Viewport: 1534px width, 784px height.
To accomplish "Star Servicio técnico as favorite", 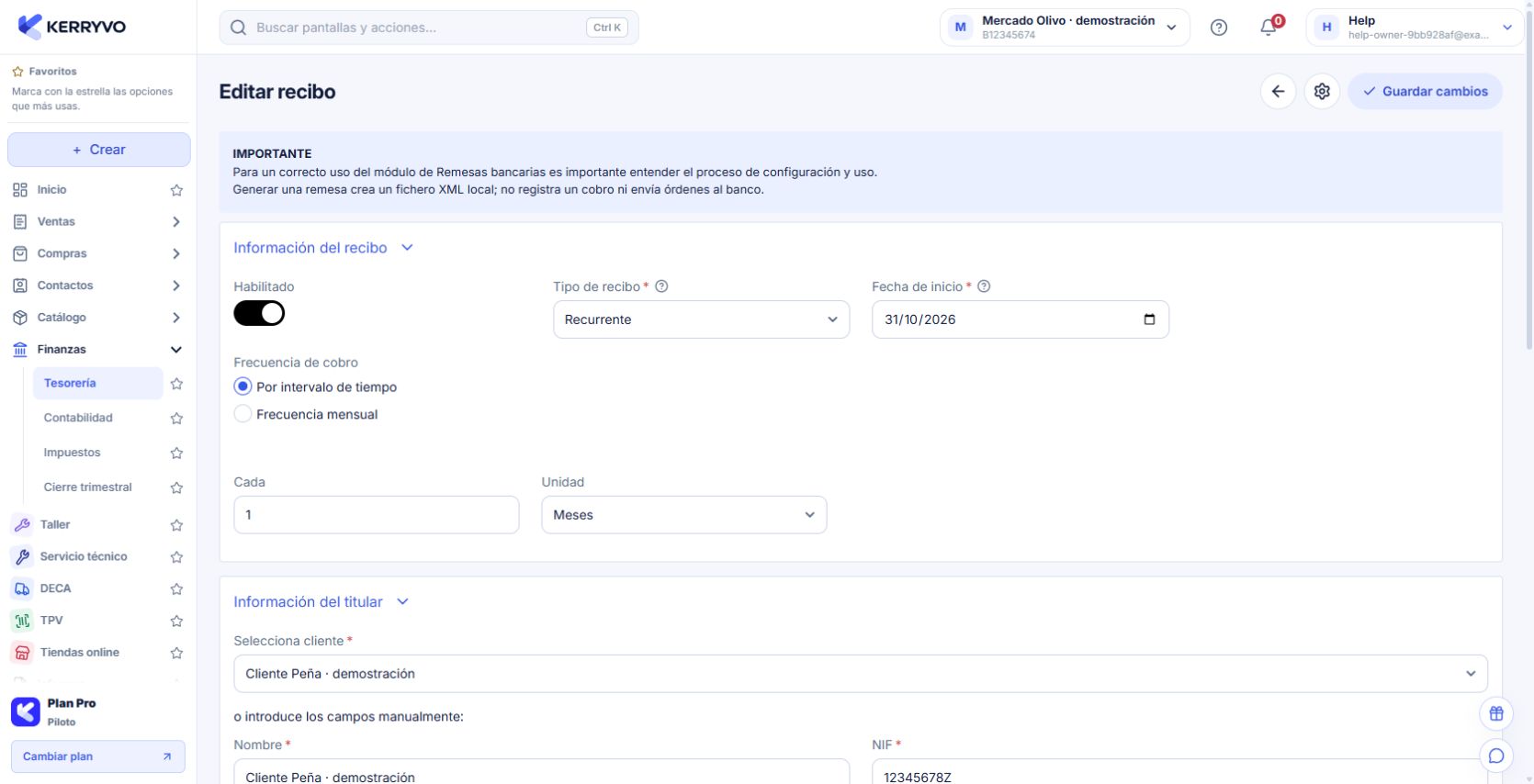I will 176,557.
